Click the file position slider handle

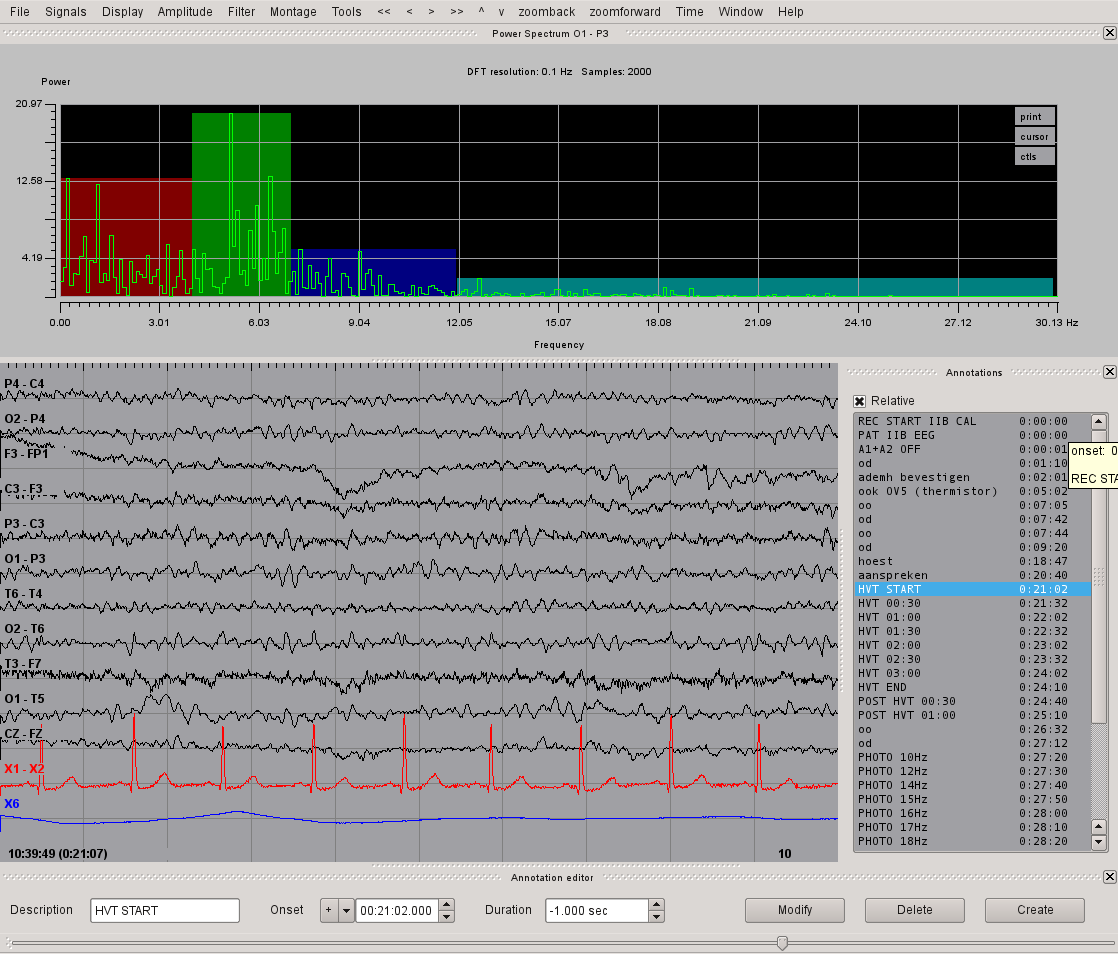782,942
